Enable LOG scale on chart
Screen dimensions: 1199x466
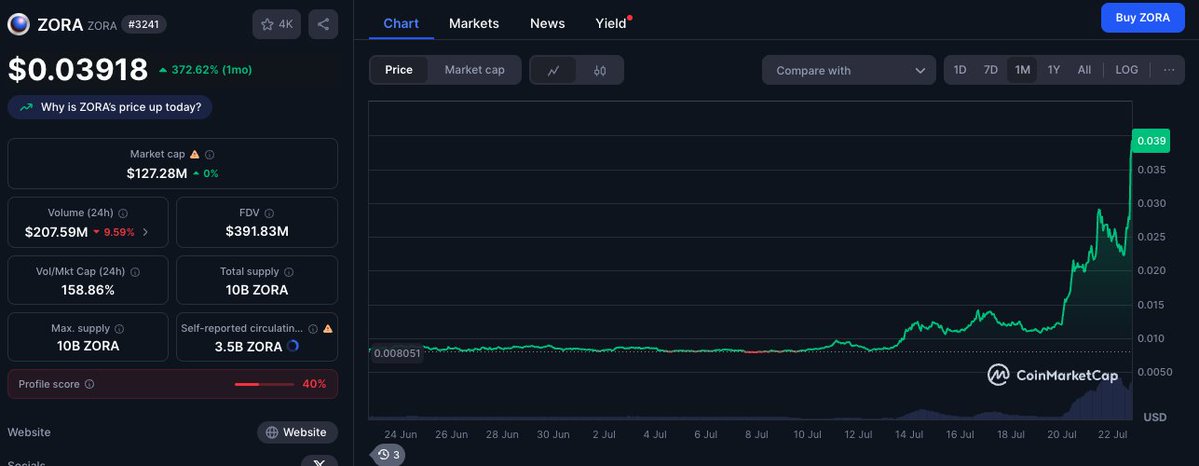(x=1126, y=70)
